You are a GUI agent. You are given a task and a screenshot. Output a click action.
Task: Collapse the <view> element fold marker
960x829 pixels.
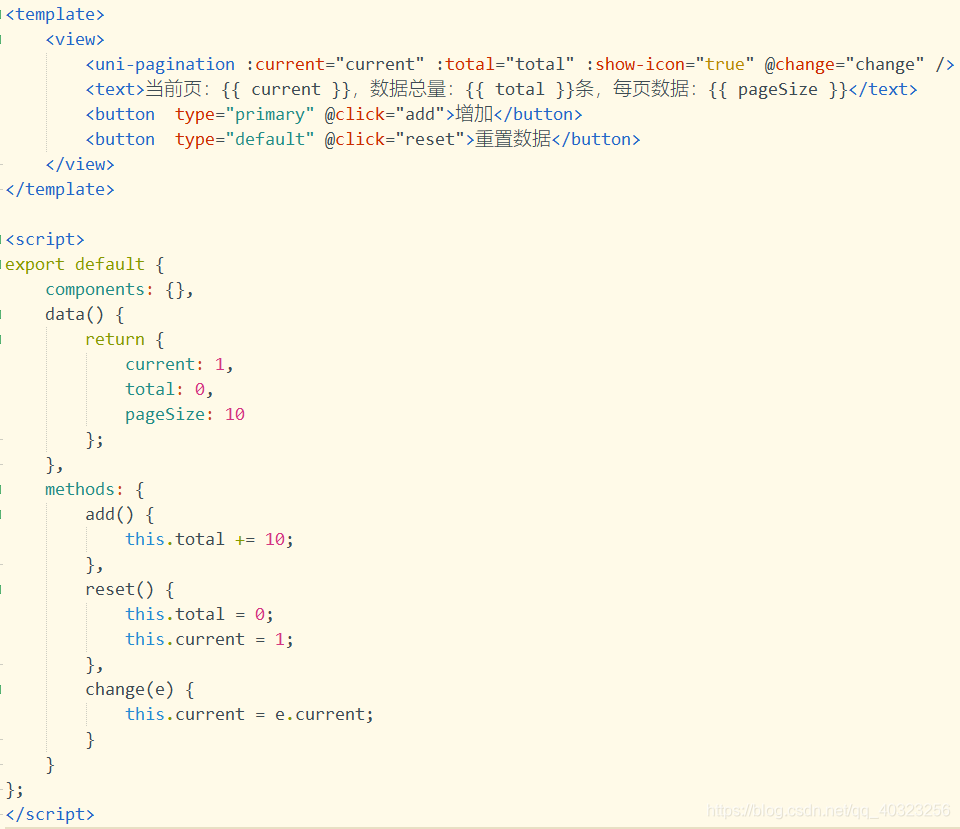pyautogui.click(x=3, y=39)
